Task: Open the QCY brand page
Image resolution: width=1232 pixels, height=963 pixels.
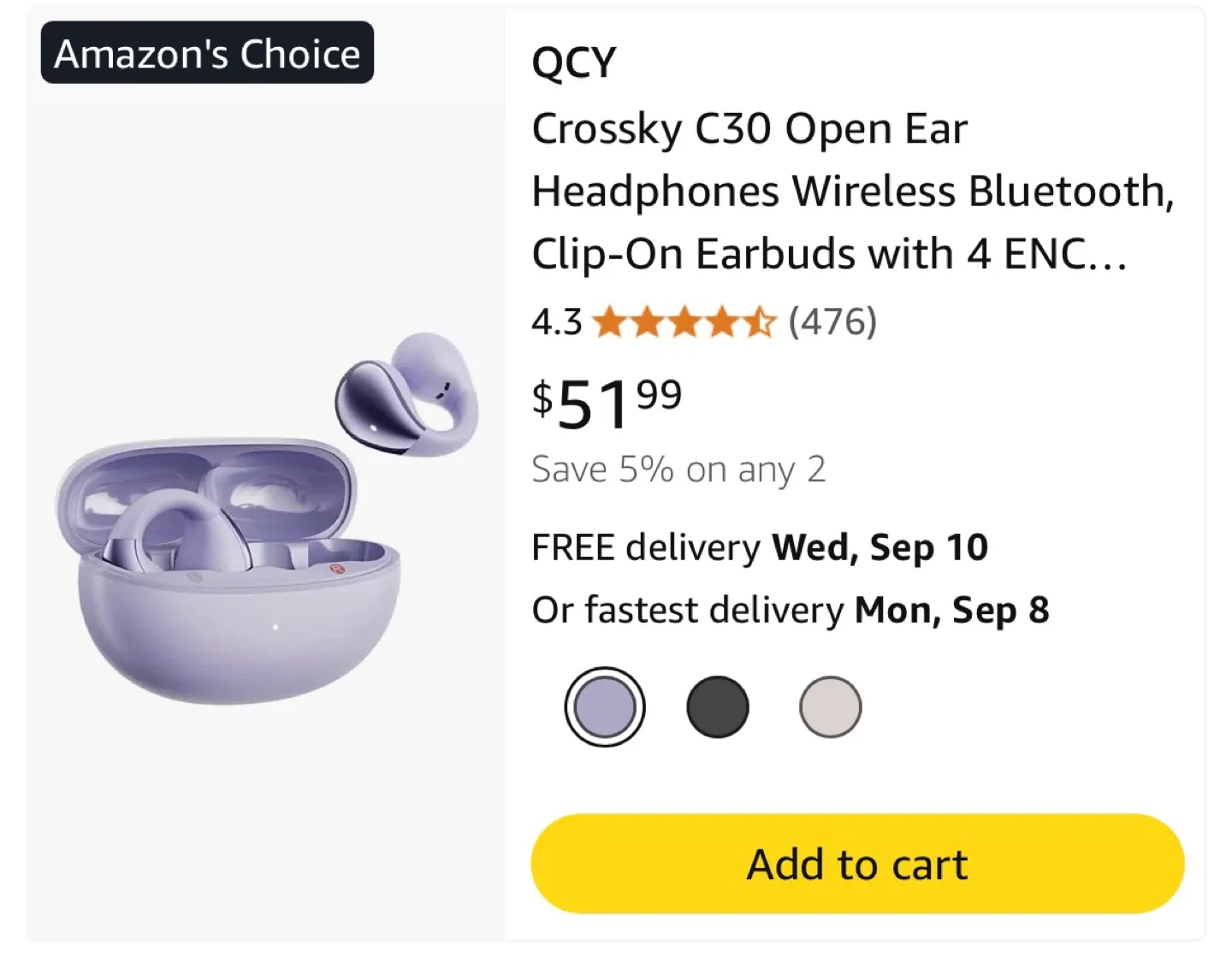Action: click(572, 61)
